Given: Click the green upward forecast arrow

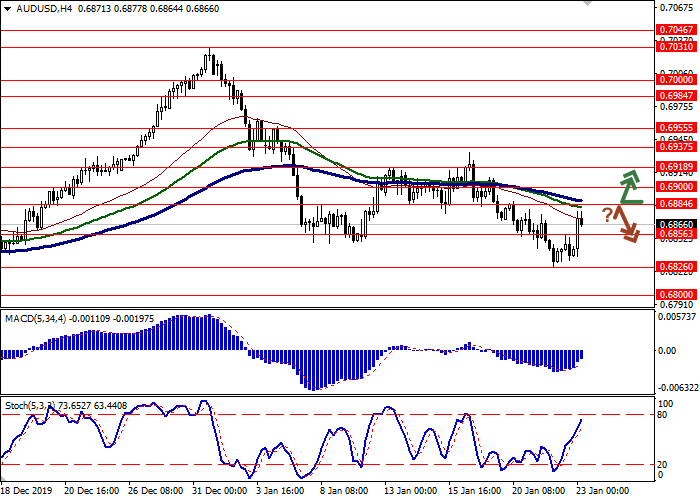Looking at the screenshot, I should tap(627, 187).
